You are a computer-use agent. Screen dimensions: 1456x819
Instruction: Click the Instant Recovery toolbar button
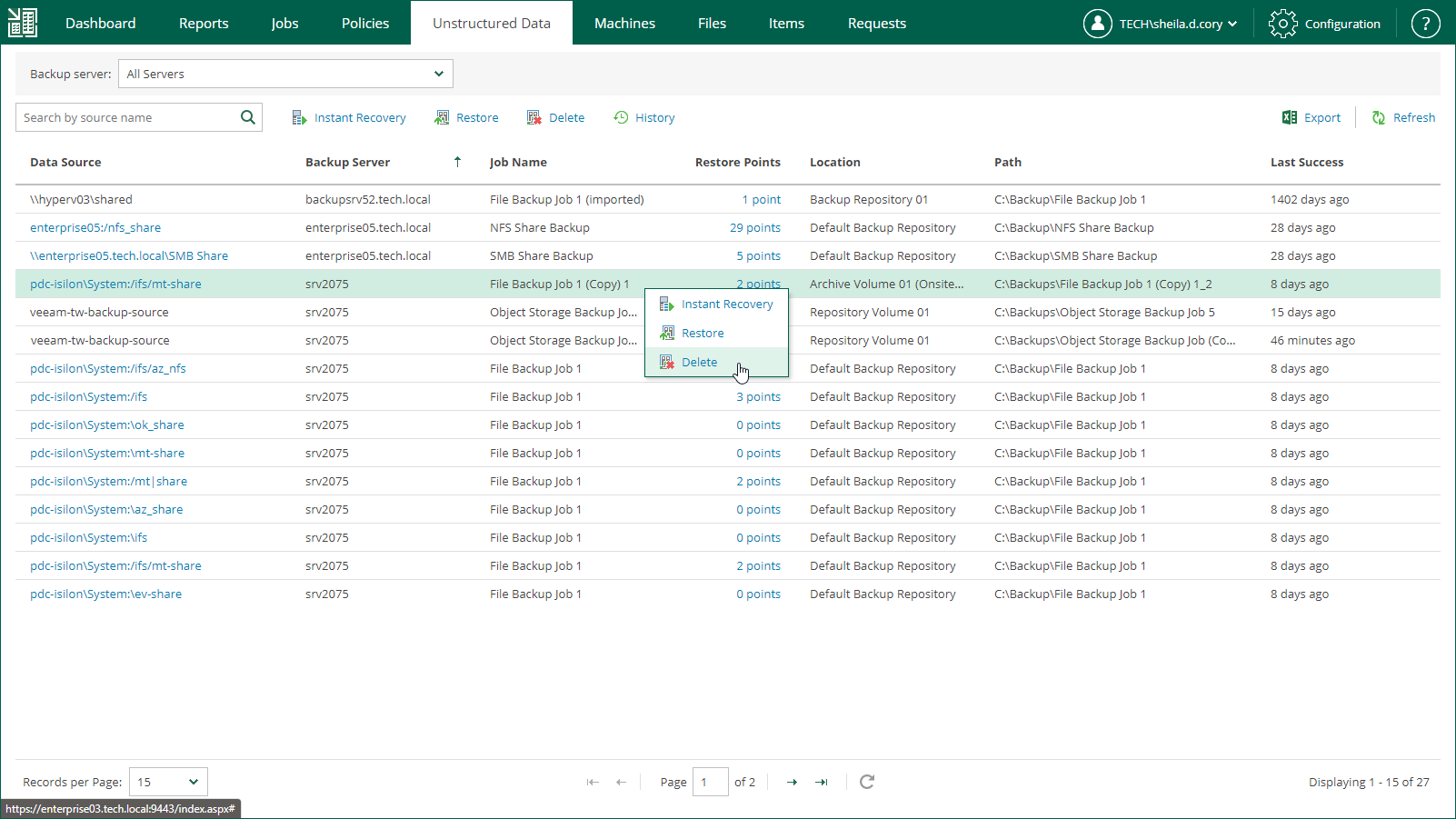click(349, 118)
